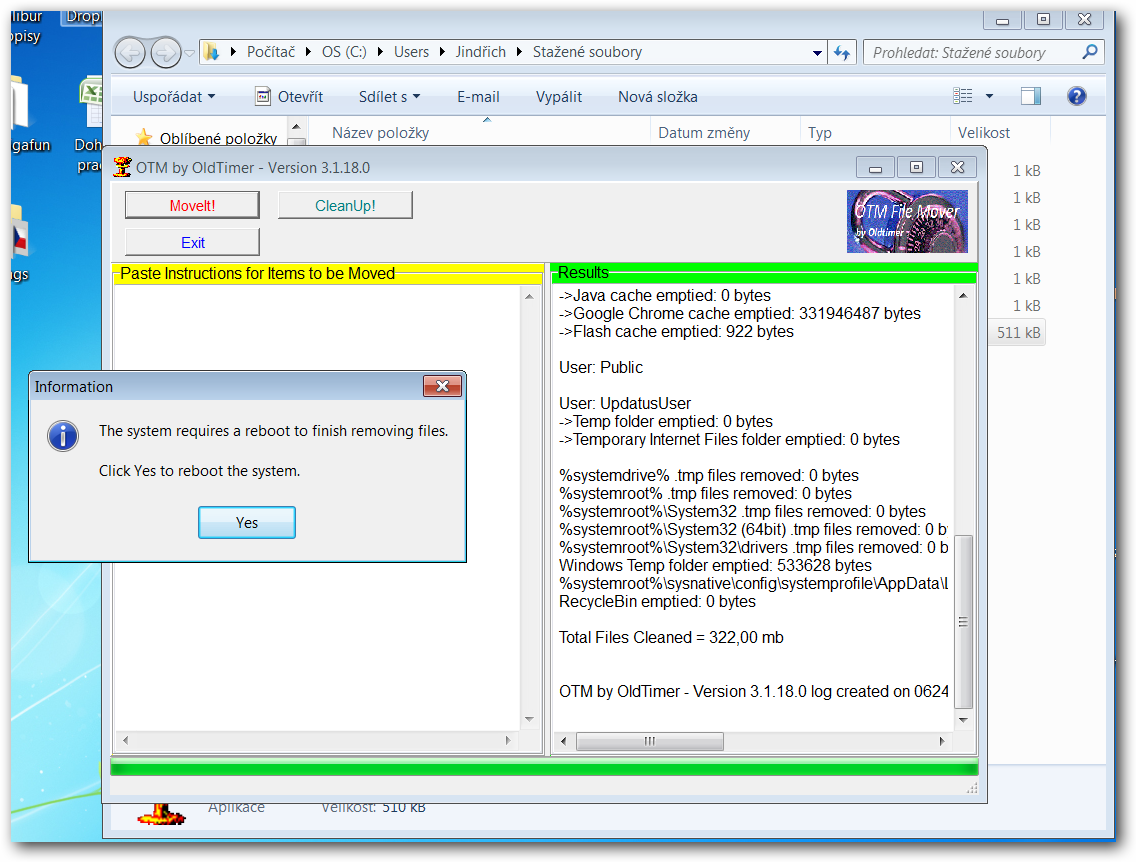Click Yes to reboot the system

pos(246,523)
